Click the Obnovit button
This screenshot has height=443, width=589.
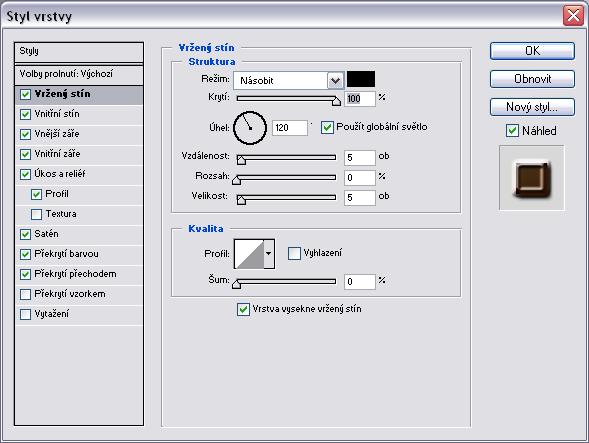click(x=532, y=79)
